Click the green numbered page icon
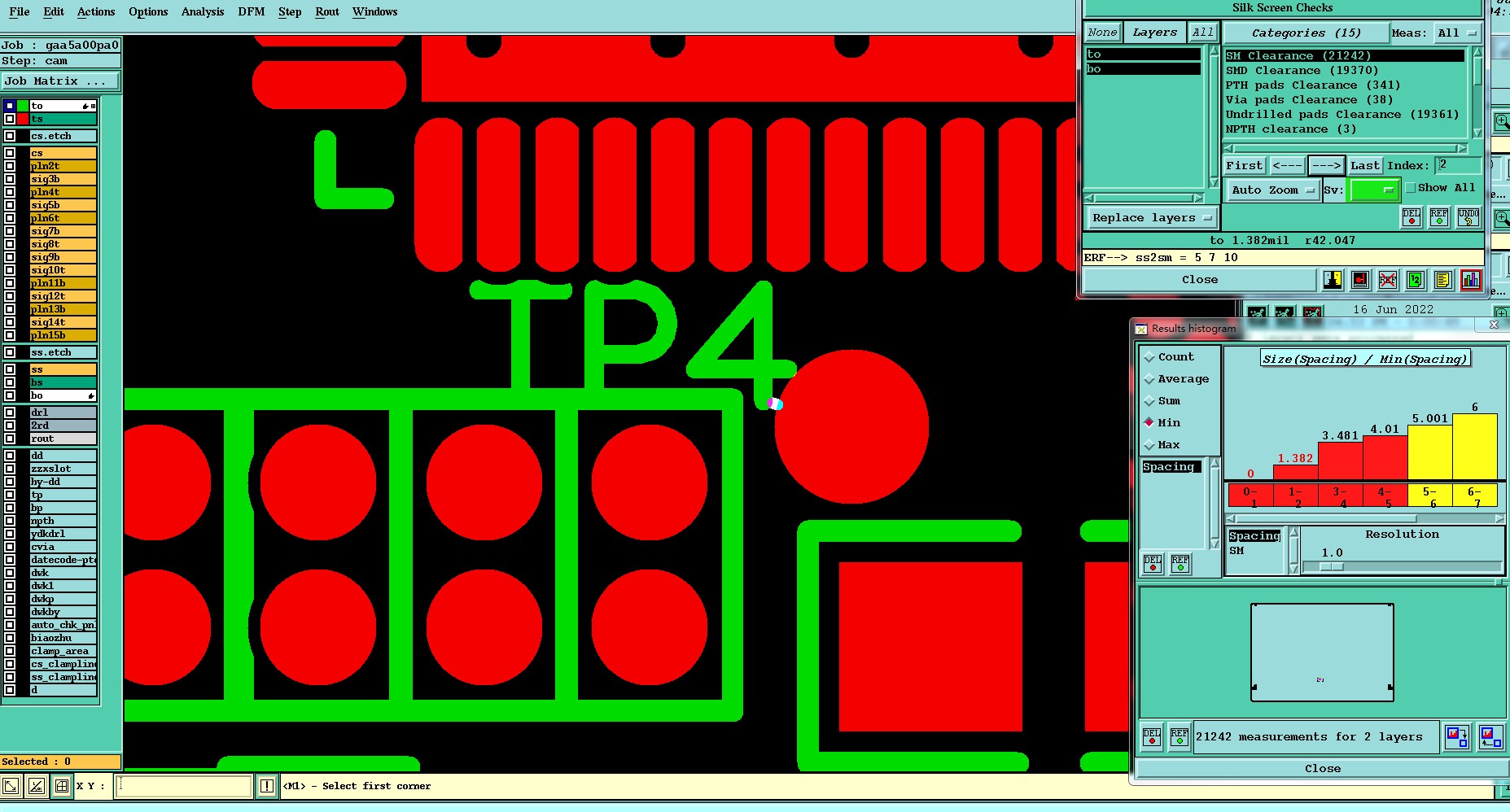The height and width of the screenshot is (812, 1510). pos(1416,280)
